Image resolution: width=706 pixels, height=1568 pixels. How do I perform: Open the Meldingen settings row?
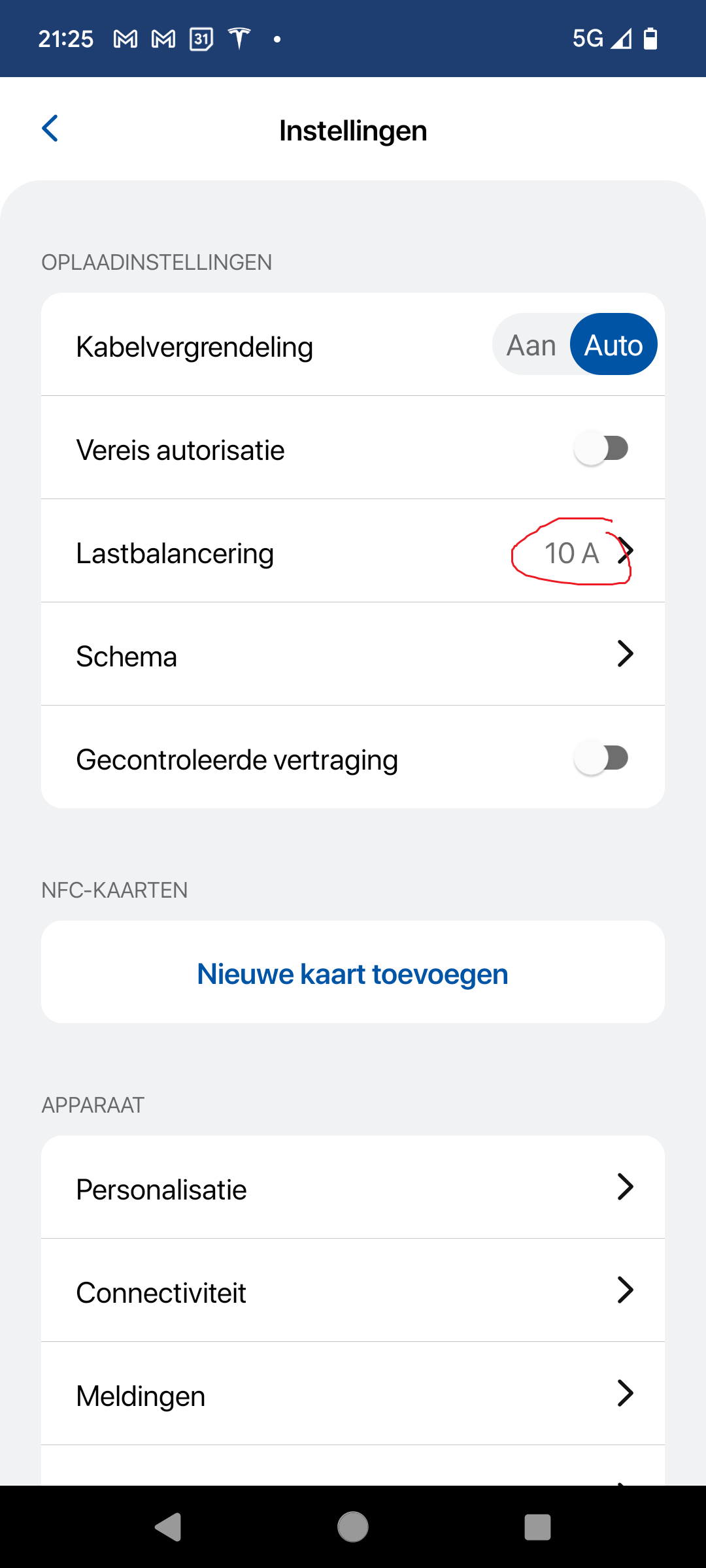tap(353, 1395)
